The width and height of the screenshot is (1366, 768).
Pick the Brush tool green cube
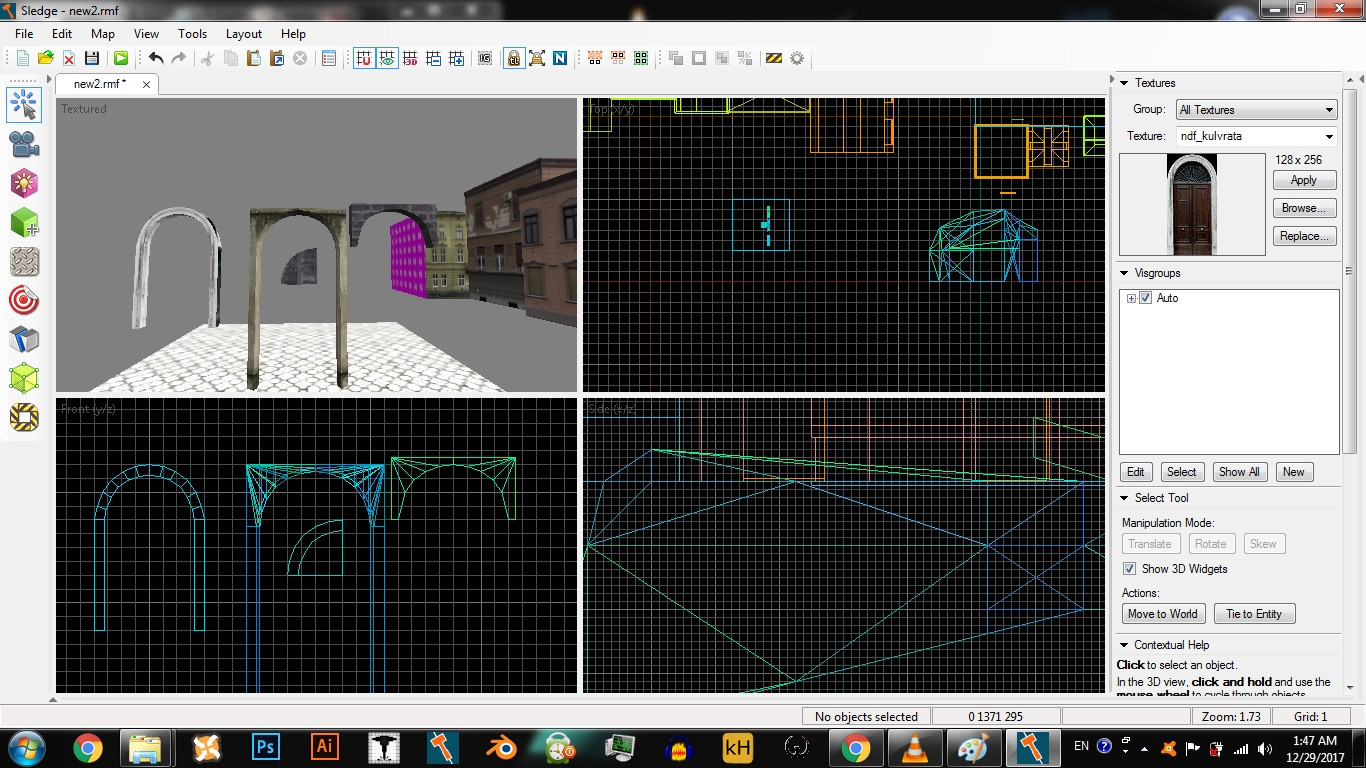point(24,222)
